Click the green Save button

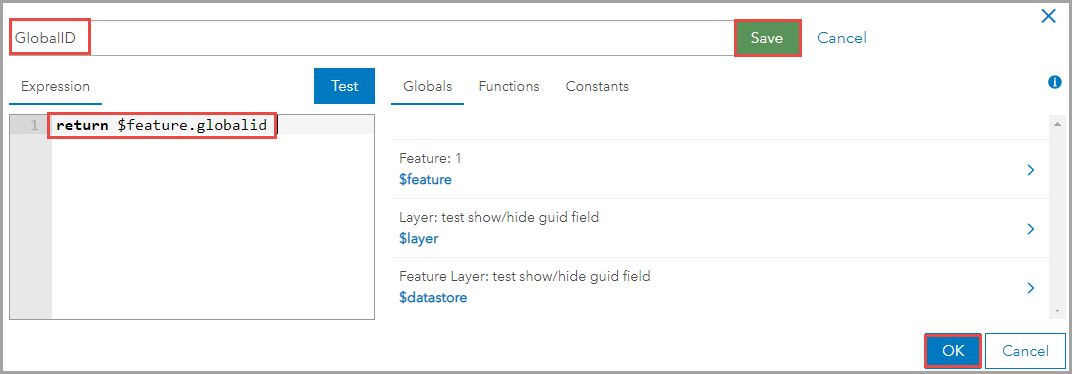[x=767, y=38]
